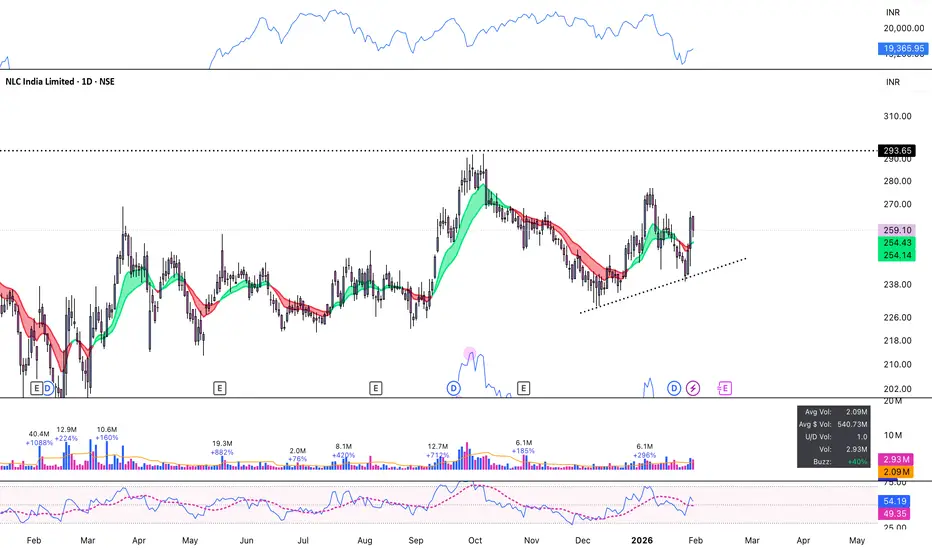The height and width of the screenshot is (550, 932).
Task: Open the earnings E marker in August
Action: [x=376, y=388]
